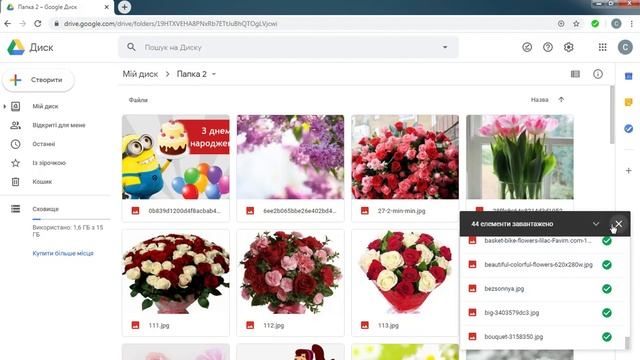Click green checkmark beside bezsonnya.jpg

(x=607, y=289)
